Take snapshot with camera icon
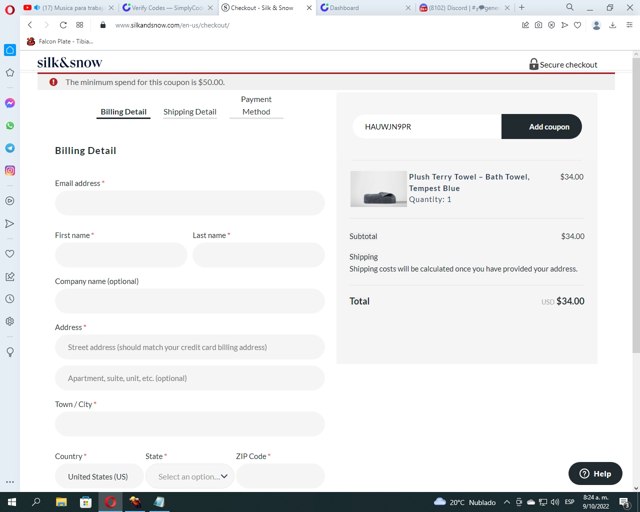640x512 pixels. click(x=538, y=25)
